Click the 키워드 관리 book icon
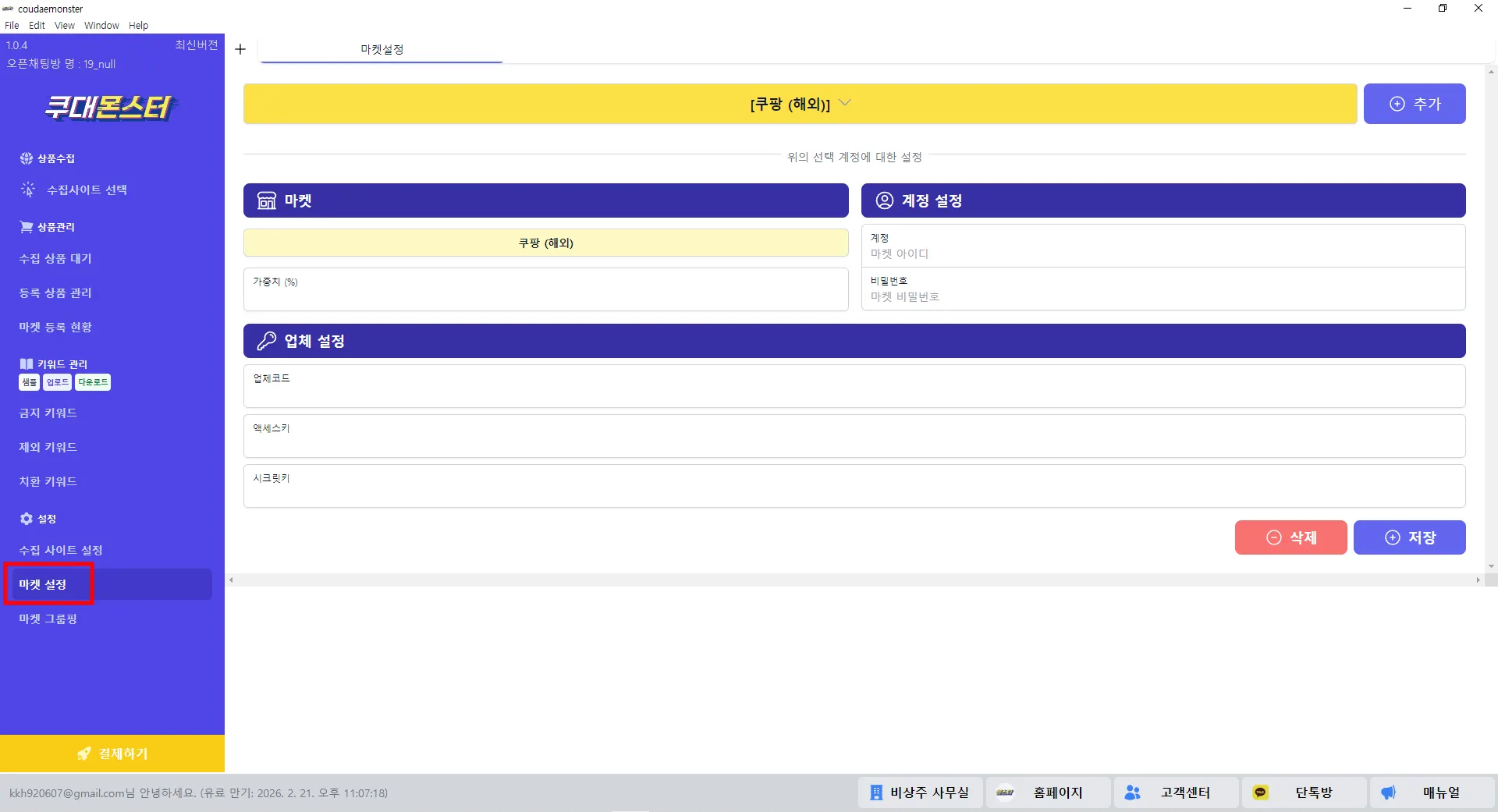This screenshot has width=1498, height=812. point(27,364)
